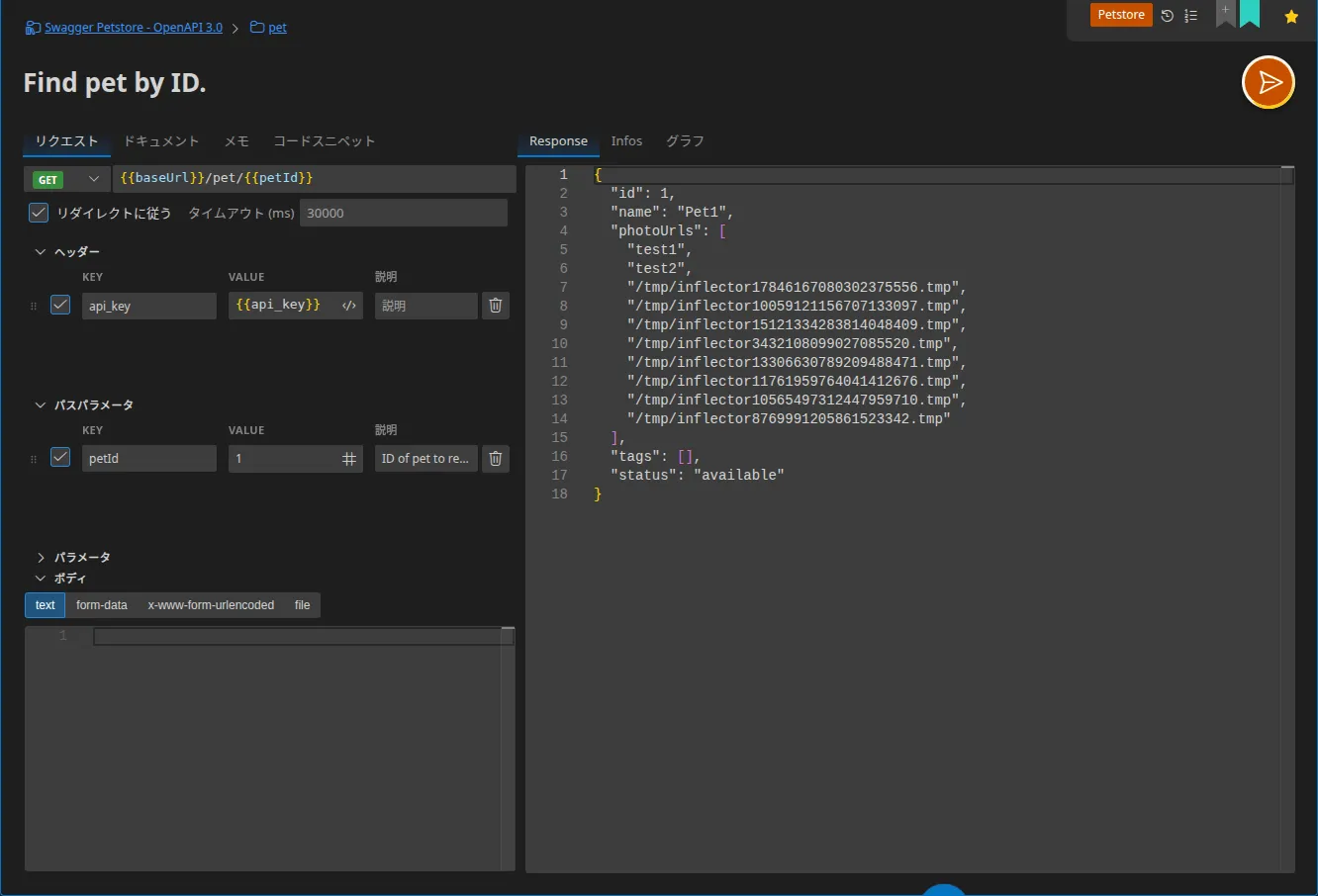Image resolution: width=1318 pixels, height=896 pixels.
Task: Open the GET method dropdown
Action: (67, 179)
